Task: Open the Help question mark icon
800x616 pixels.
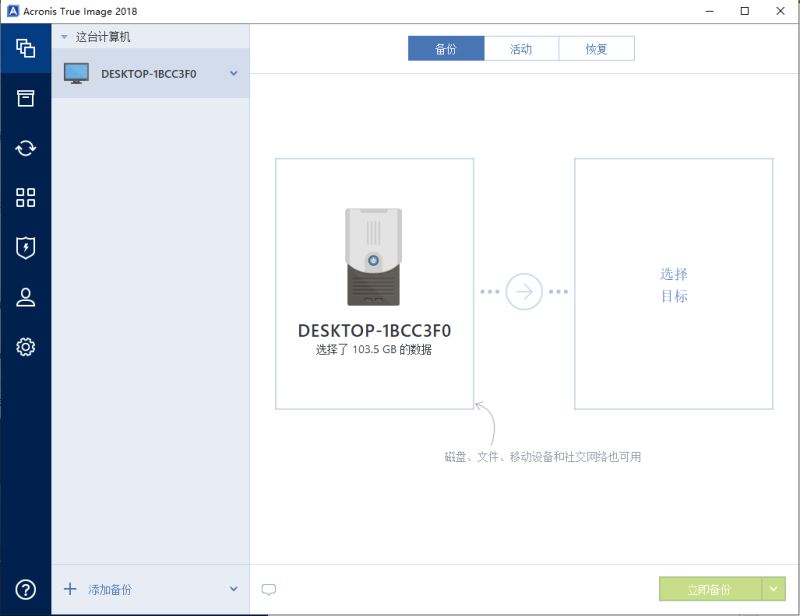Action: pyautogui.click(x=26, y=589)
